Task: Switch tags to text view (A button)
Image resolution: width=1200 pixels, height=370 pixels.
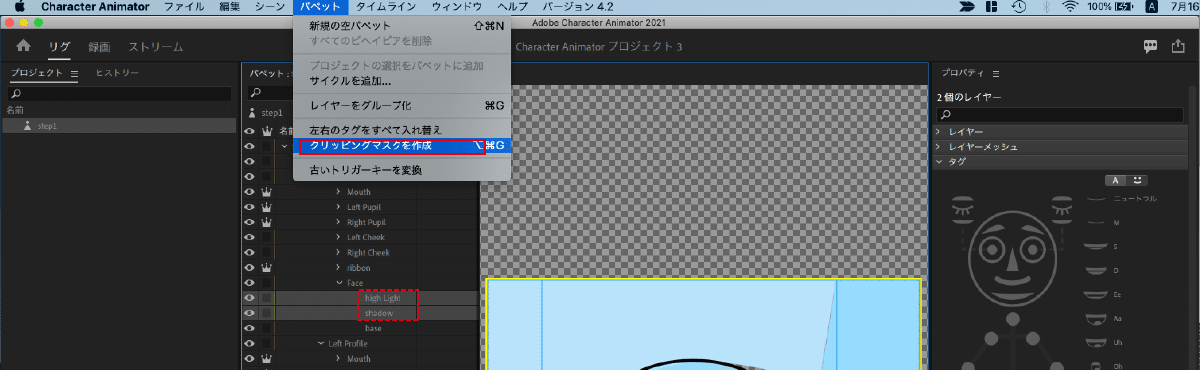Action: 1116,180
